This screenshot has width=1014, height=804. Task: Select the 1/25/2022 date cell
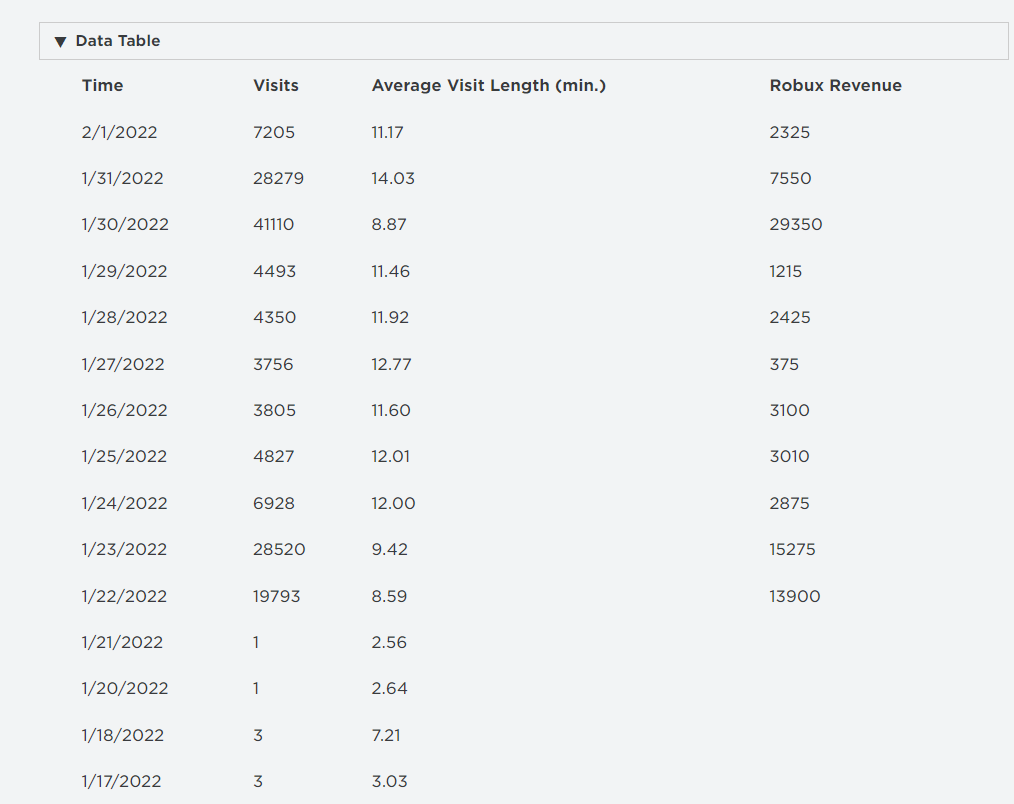click(124, 457)
